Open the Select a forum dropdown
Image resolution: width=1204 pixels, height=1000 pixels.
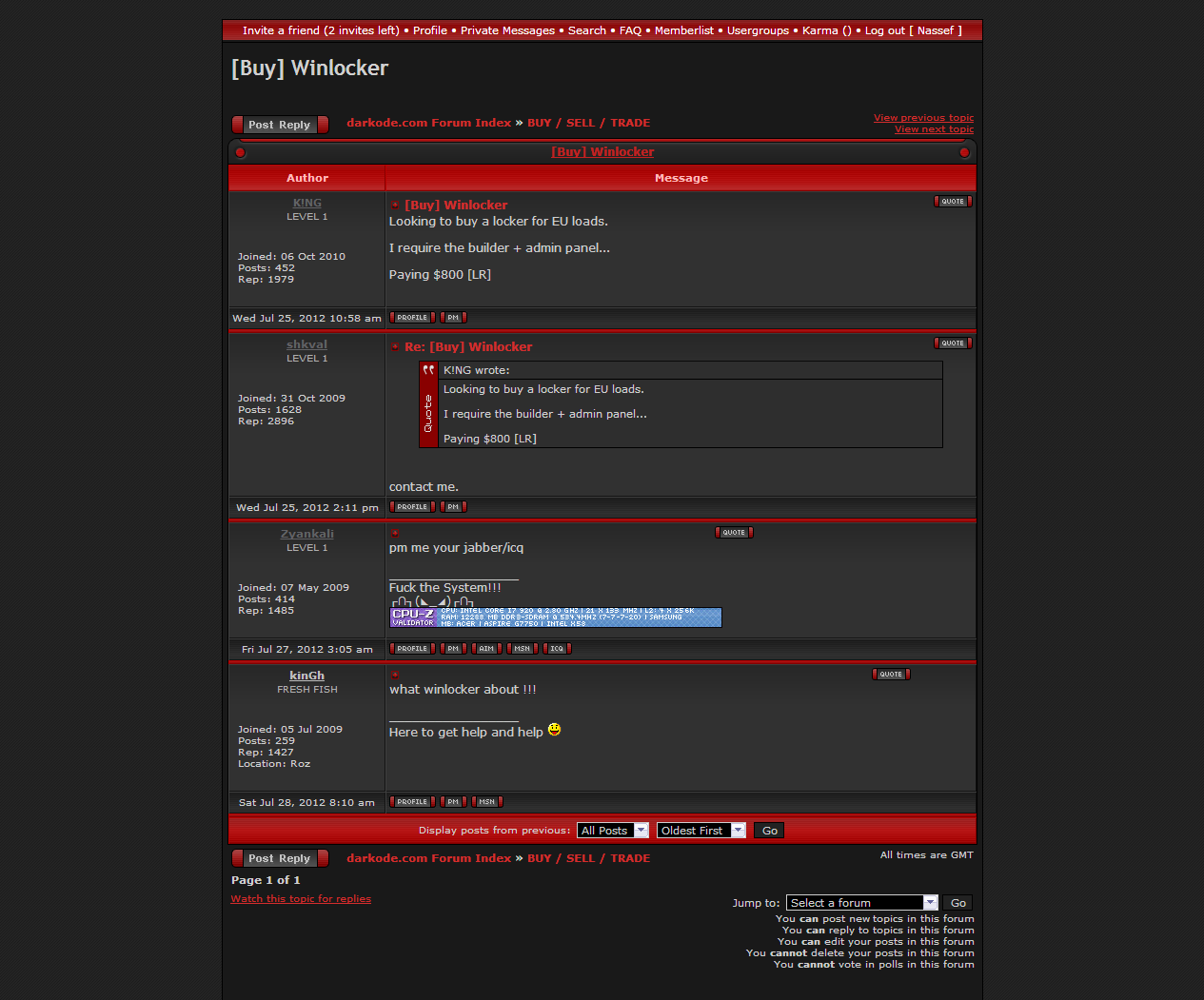pyautogui.click(x=861, y=903)
